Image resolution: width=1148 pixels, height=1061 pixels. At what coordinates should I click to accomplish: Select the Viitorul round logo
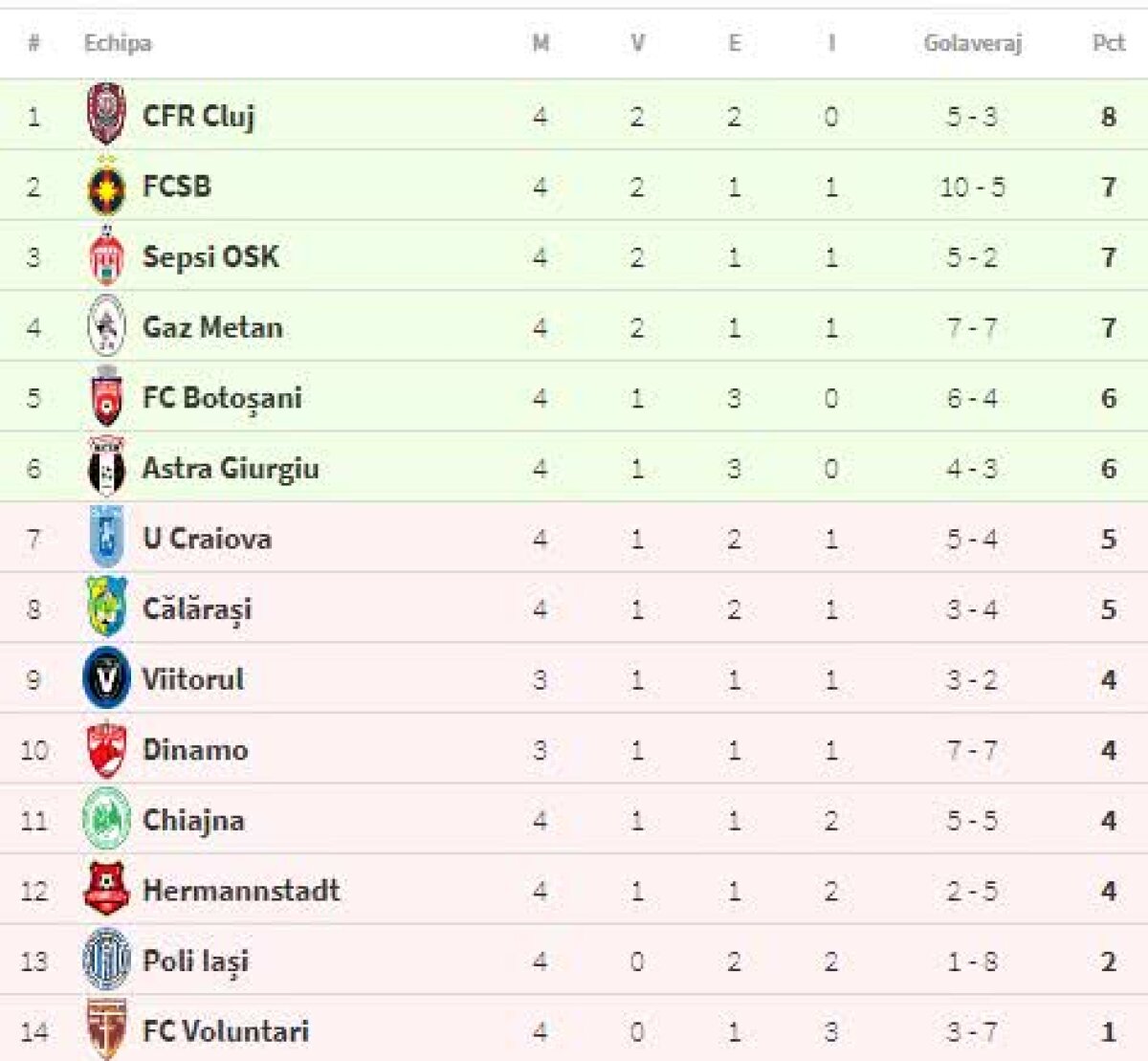click(106, 679)
